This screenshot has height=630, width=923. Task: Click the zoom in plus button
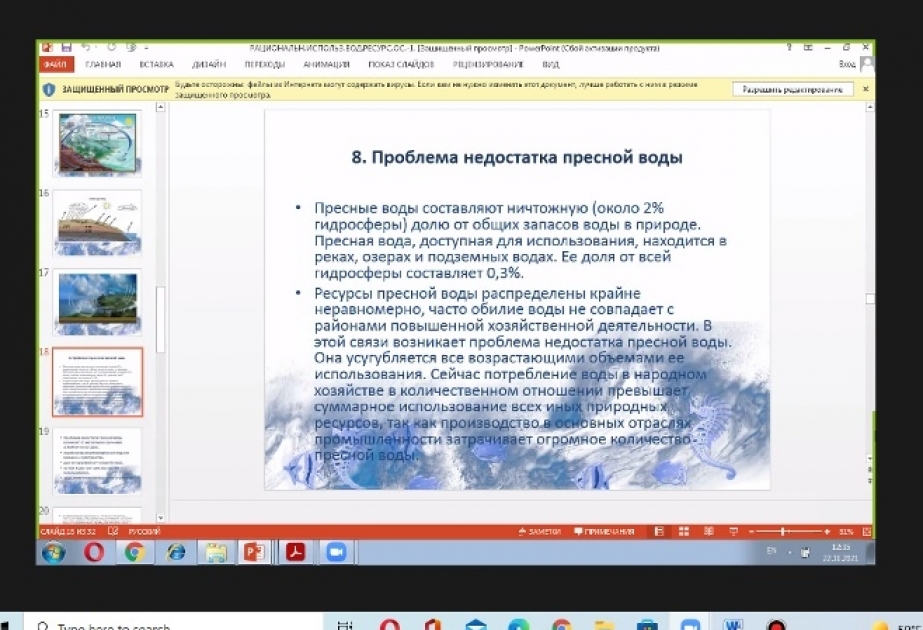(x=827, y=532)
